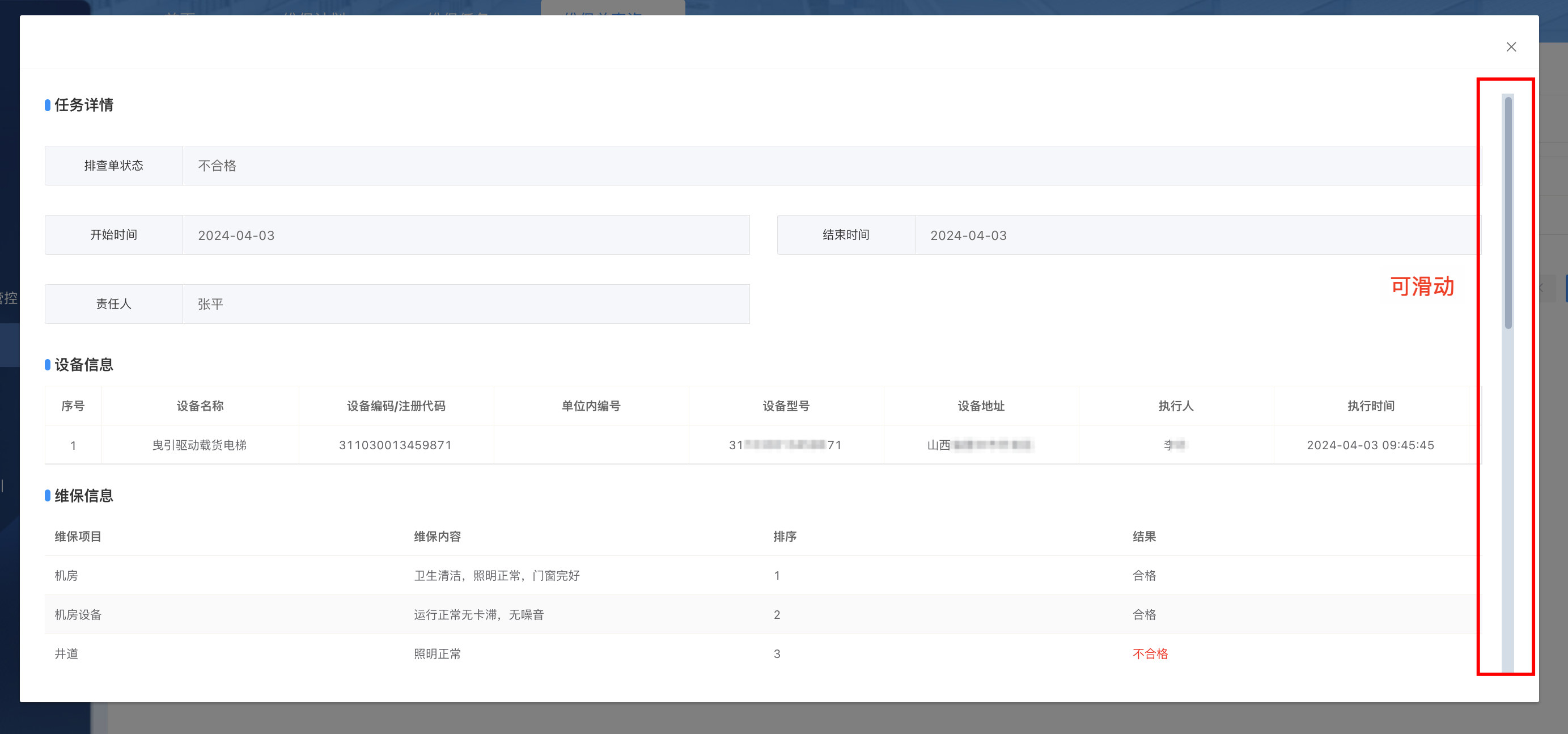Click the 设备名称 column header
The width and height of the screenshot is (1568, 734).
click(200, 406)
